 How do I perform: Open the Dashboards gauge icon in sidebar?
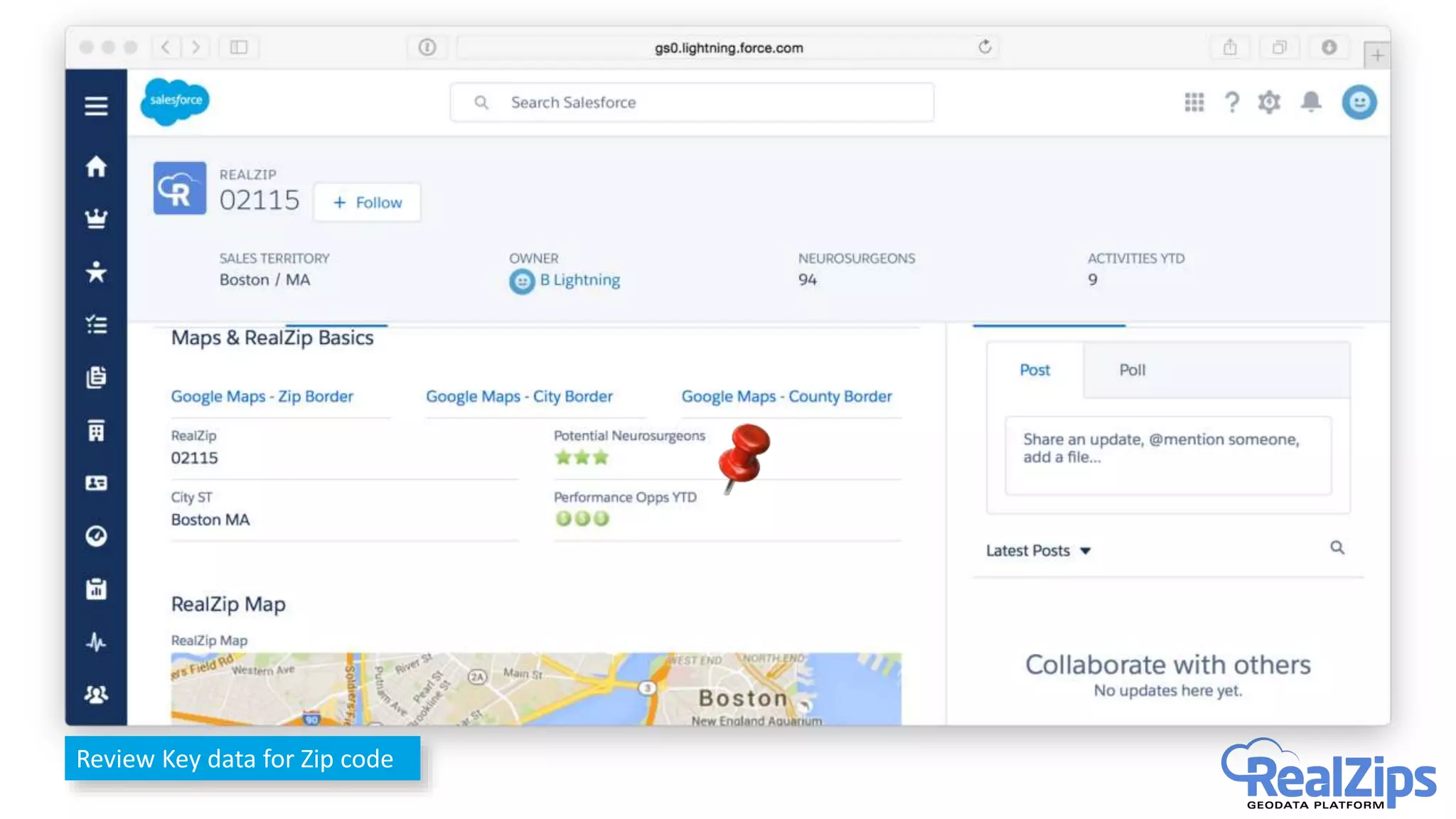click(x=96, y=535)
